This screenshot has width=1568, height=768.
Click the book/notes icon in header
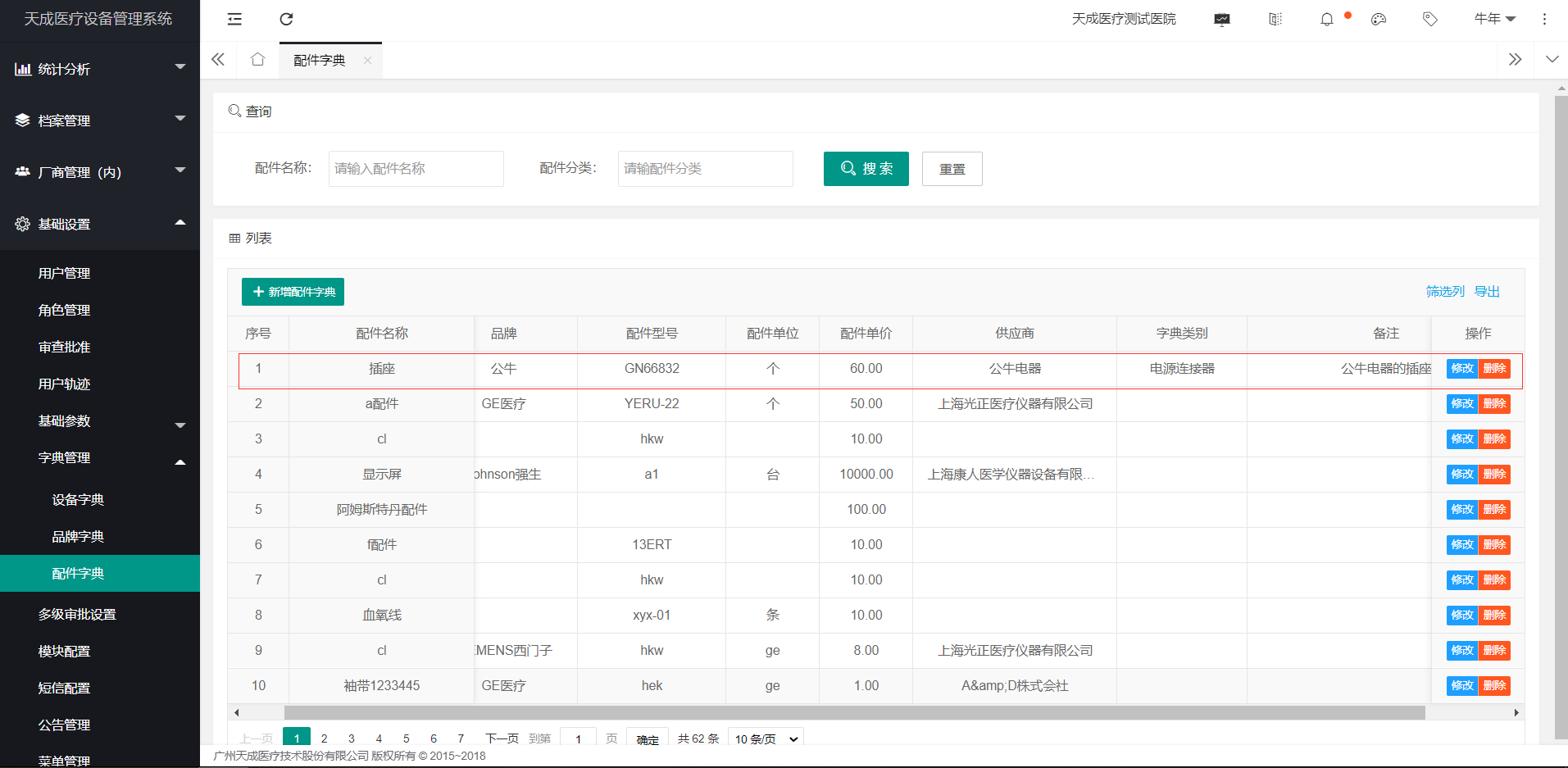click(1275, 19)
